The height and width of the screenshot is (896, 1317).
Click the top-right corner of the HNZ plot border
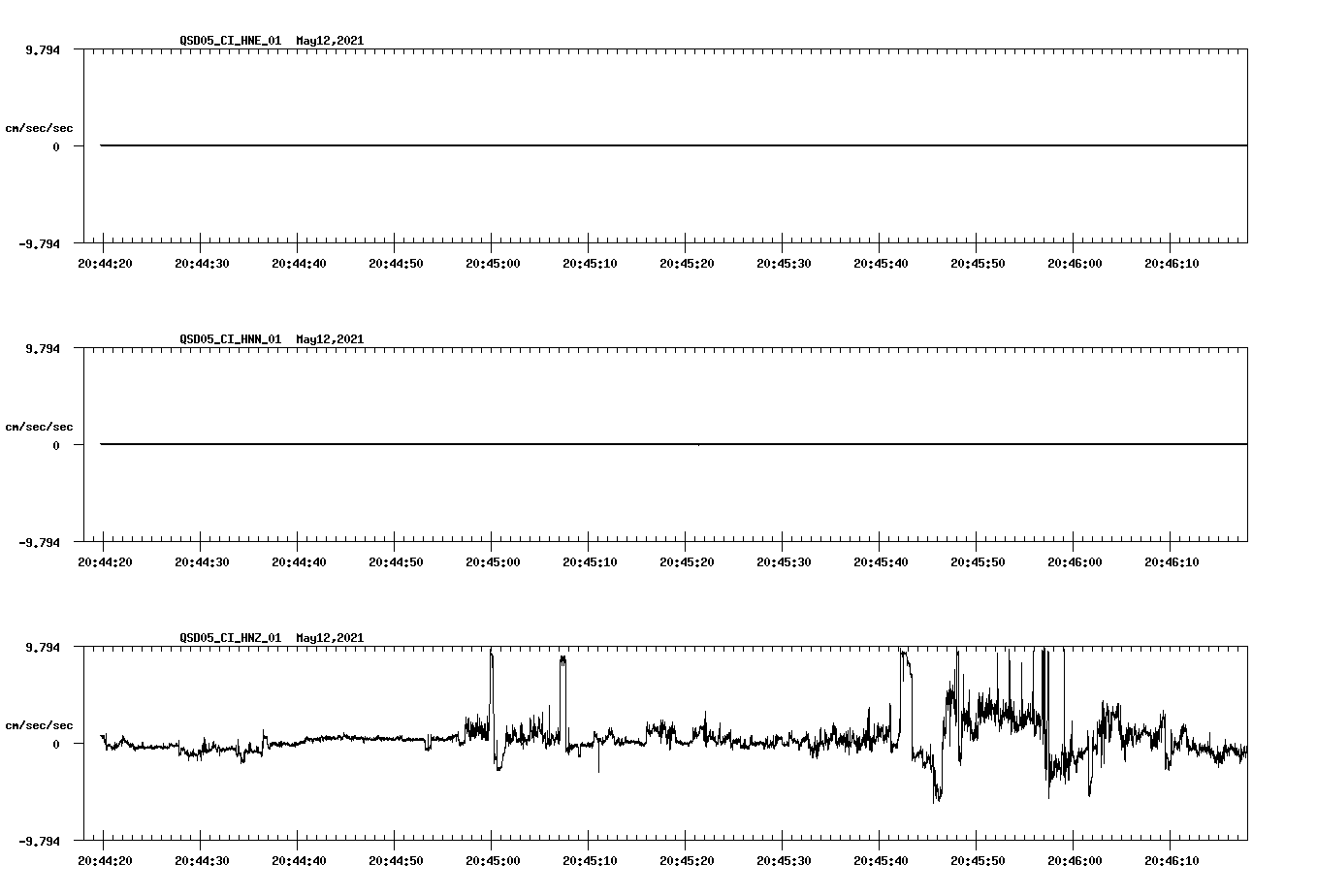pos(1248,646)
